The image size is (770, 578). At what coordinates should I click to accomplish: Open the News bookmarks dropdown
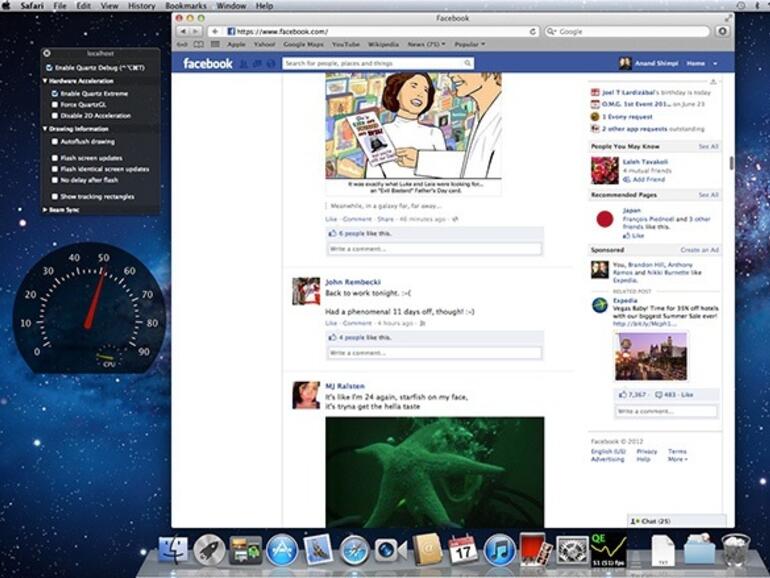coord(426,44)
